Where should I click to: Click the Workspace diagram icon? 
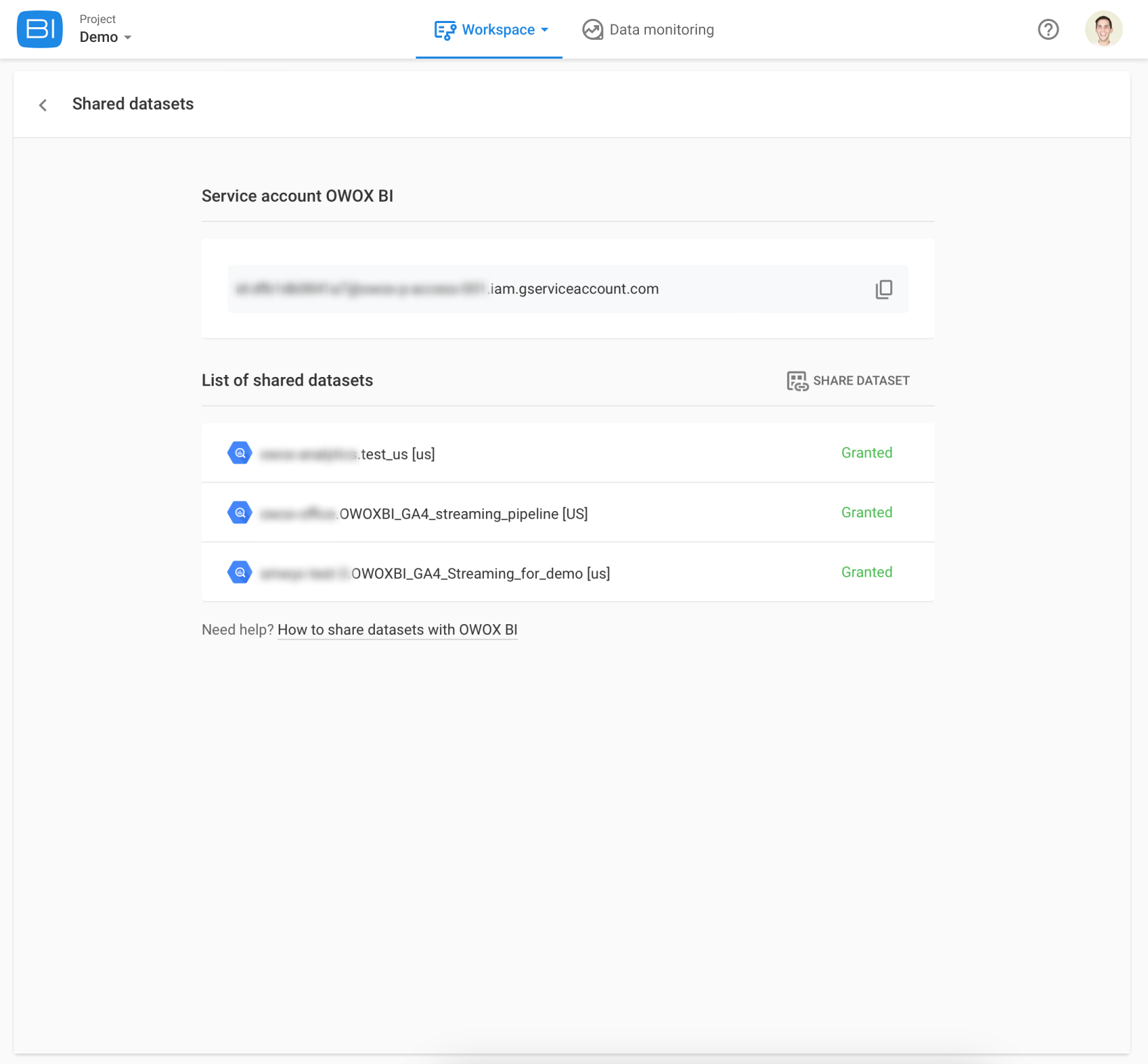point(445,30)
